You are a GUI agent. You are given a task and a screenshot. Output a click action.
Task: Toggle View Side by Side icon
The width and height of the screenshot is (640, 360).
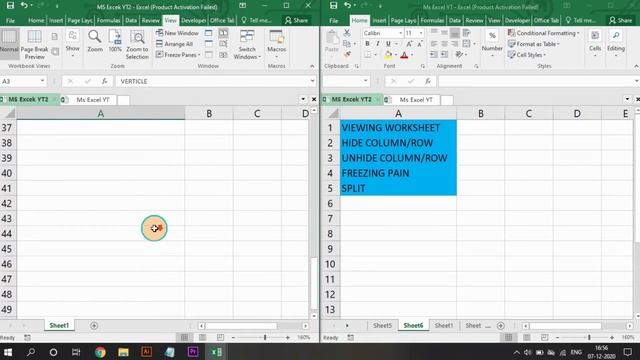pyautogui.click(x=223, y=33)
